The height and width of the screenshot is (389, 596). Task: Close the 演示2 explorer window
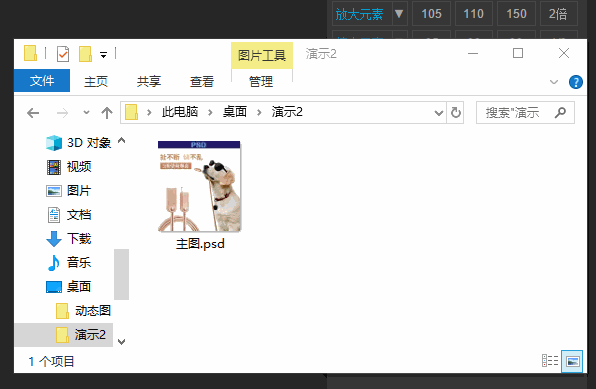click(564, 53)
